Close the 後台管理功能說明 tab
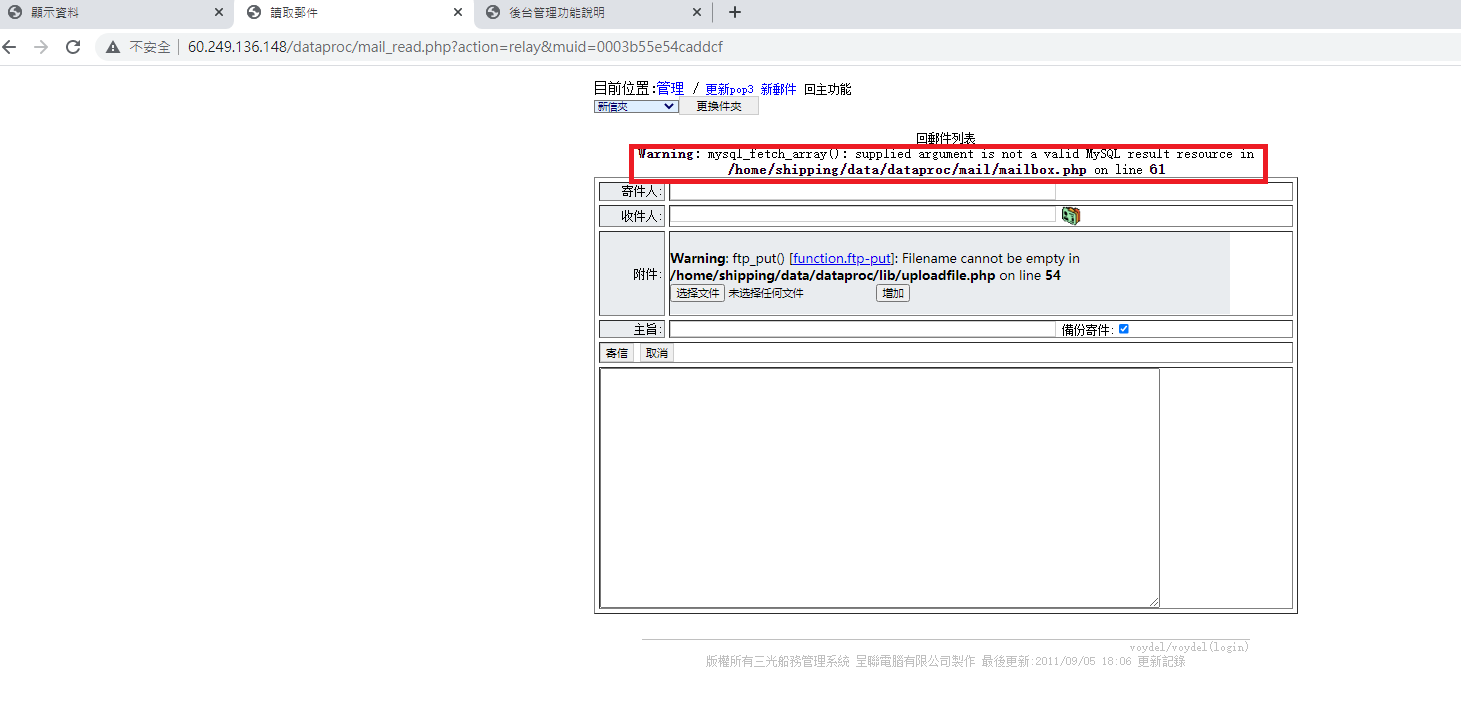The height and width of the screenshot is (708, 1461). click(697, 13)
